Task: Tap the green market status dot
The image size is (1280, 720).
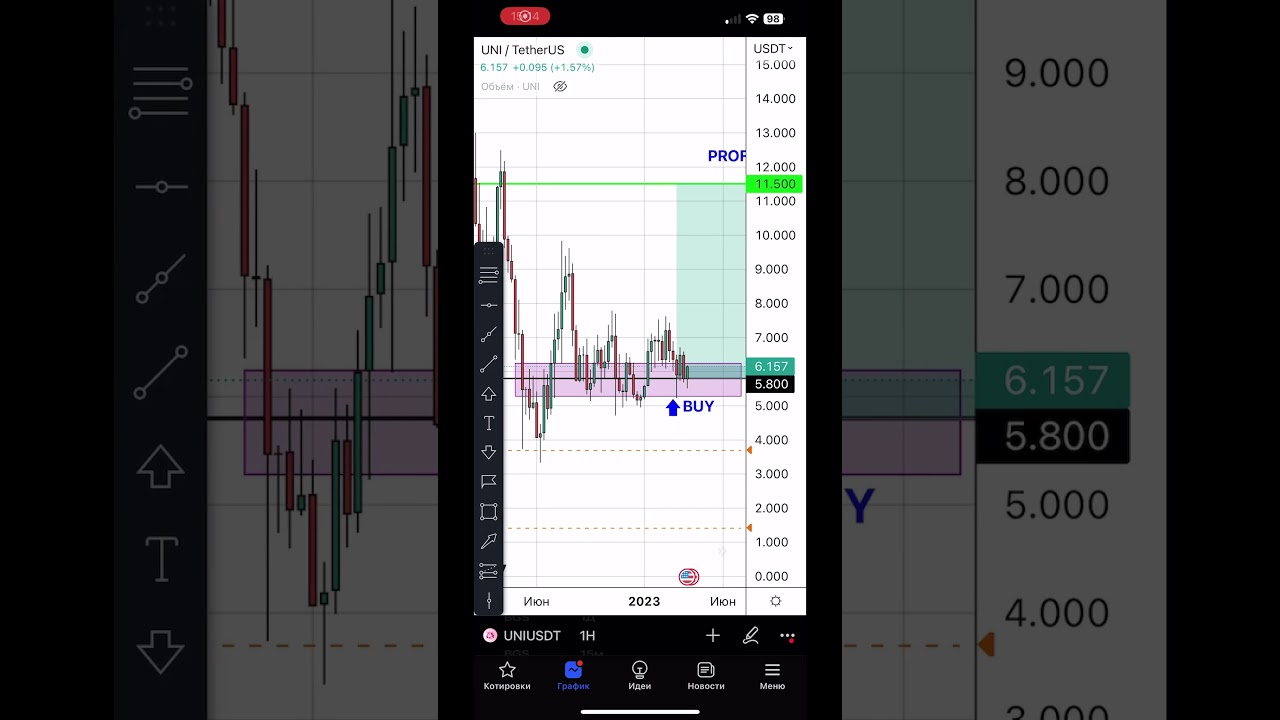Action: pos(585,50)
